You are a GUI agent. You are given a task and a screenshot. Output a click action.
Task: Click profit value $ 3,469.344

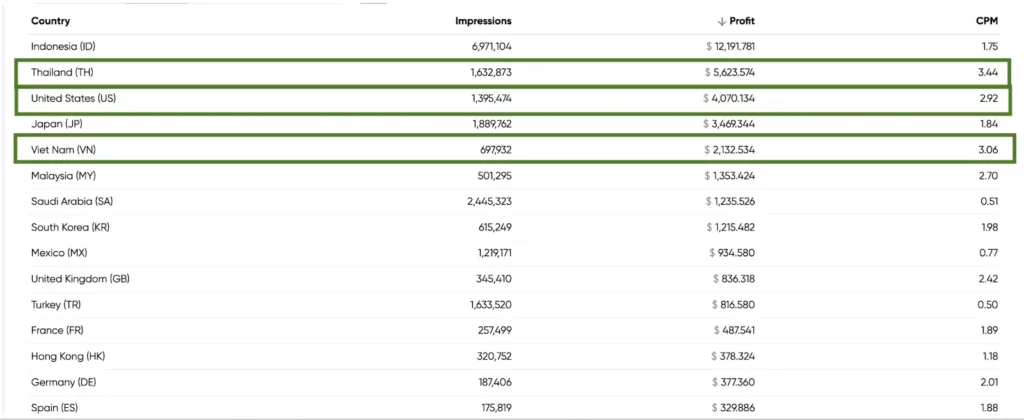click(x=729, y=124)
